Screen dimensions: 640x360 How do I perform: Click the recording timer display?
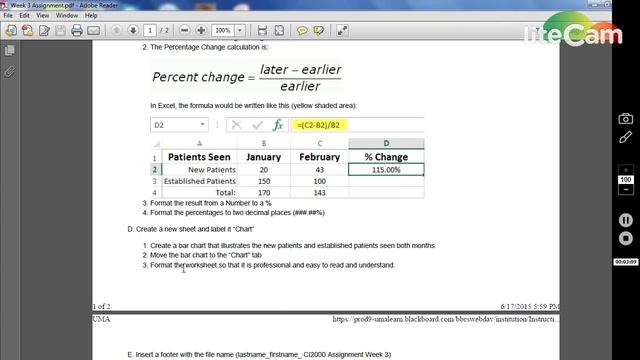pyautogui.click(x=626, y=262)
